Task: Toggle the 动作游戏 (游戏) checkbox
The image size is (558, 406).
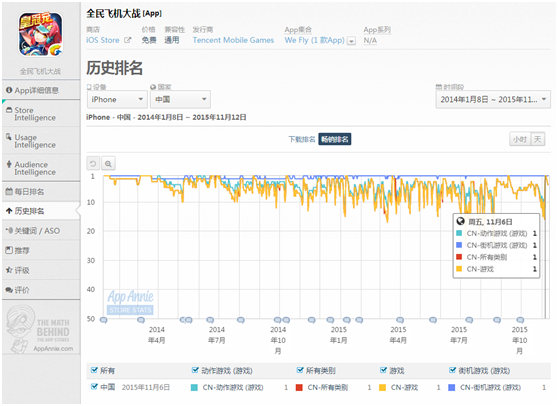Action: click(x=195, y=370)
